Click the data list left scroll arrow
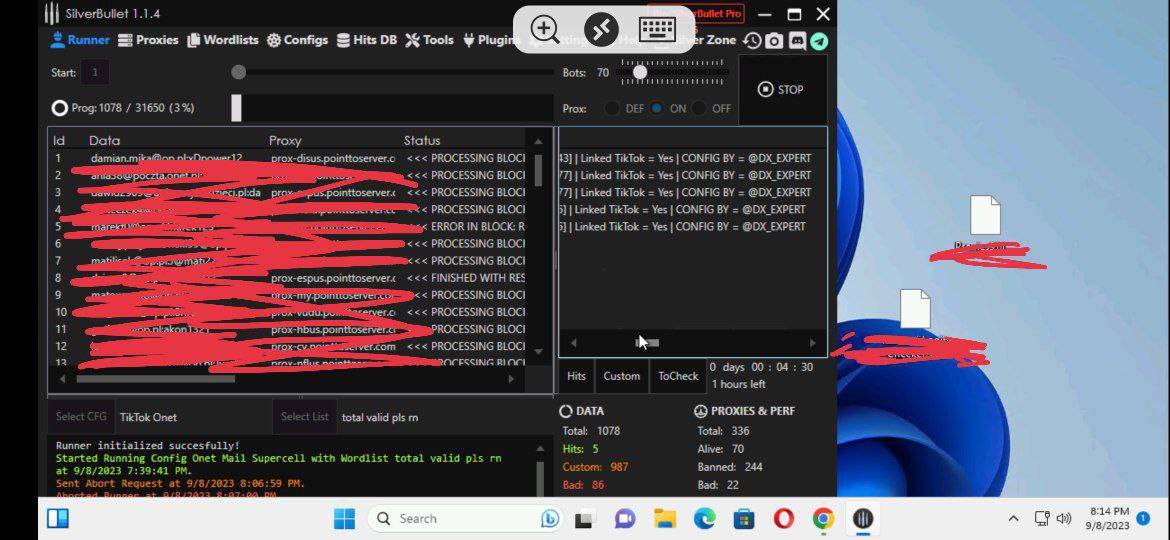Image resolution: width=1170 pixels, height=540 pixels. tap(62, 379)
